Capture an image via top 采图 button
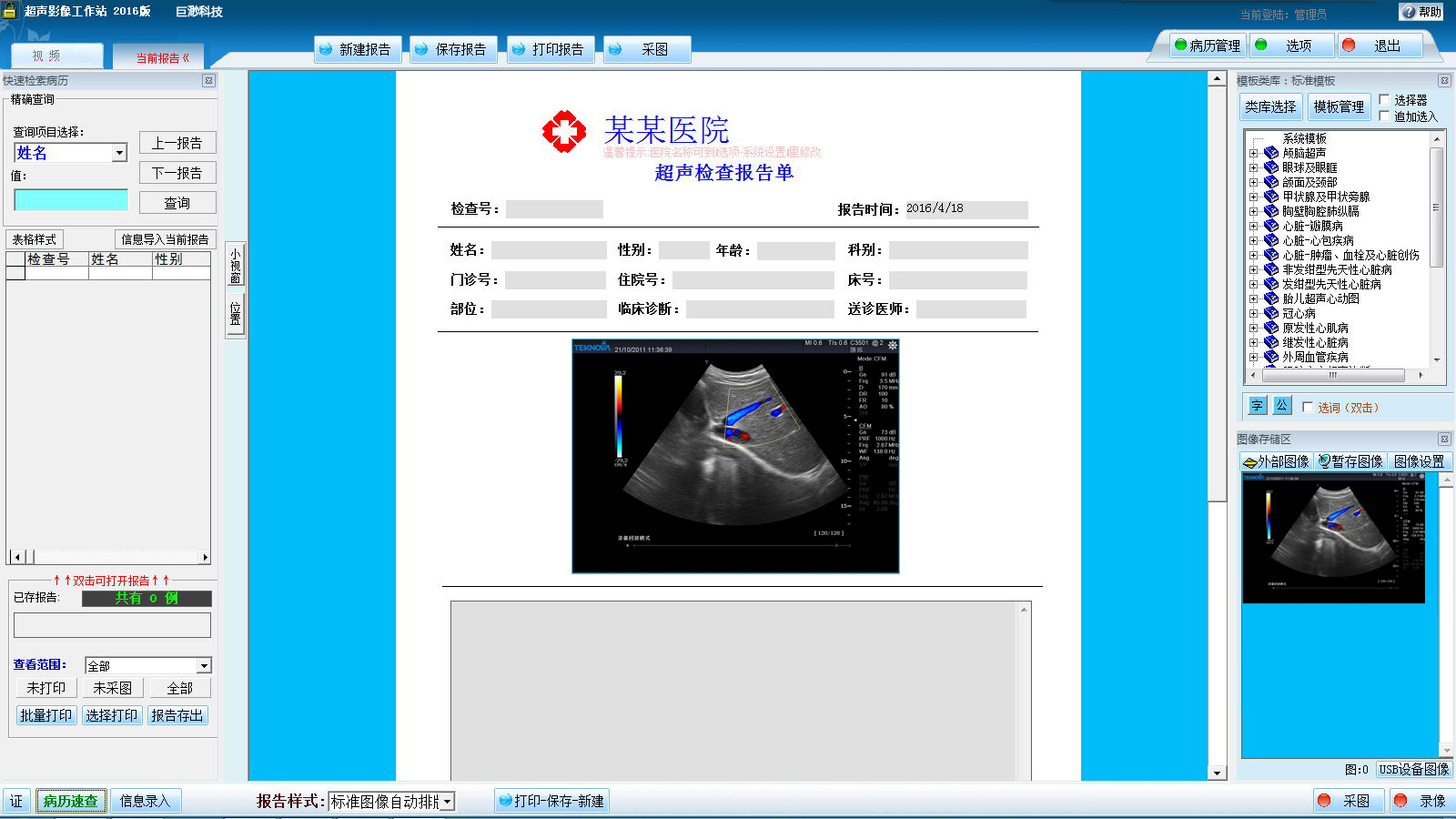This screenshot has width=1456, height=819. [646, 49]
